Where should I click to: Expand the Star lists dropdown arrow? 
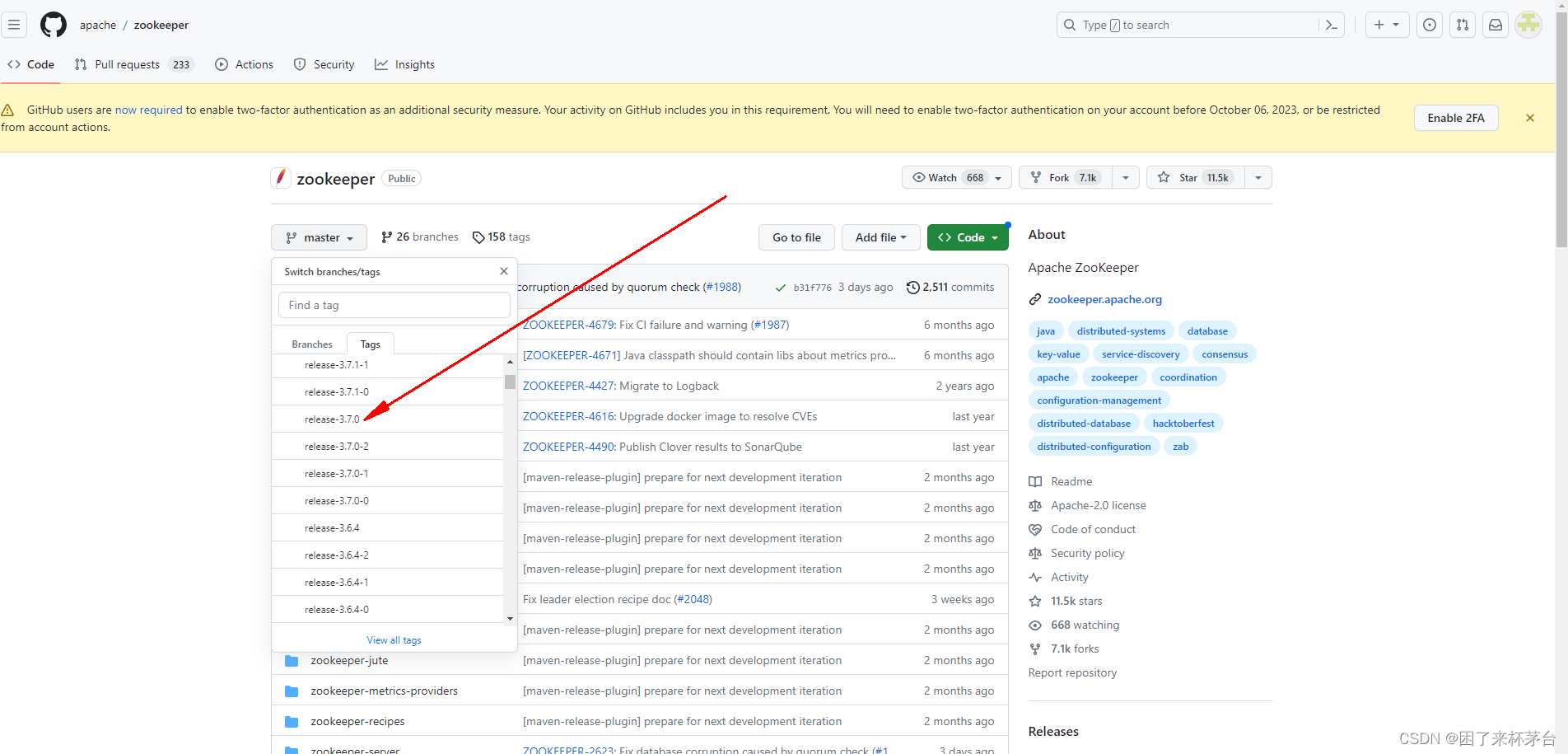pyautogui.click(x=1258, y=177)
